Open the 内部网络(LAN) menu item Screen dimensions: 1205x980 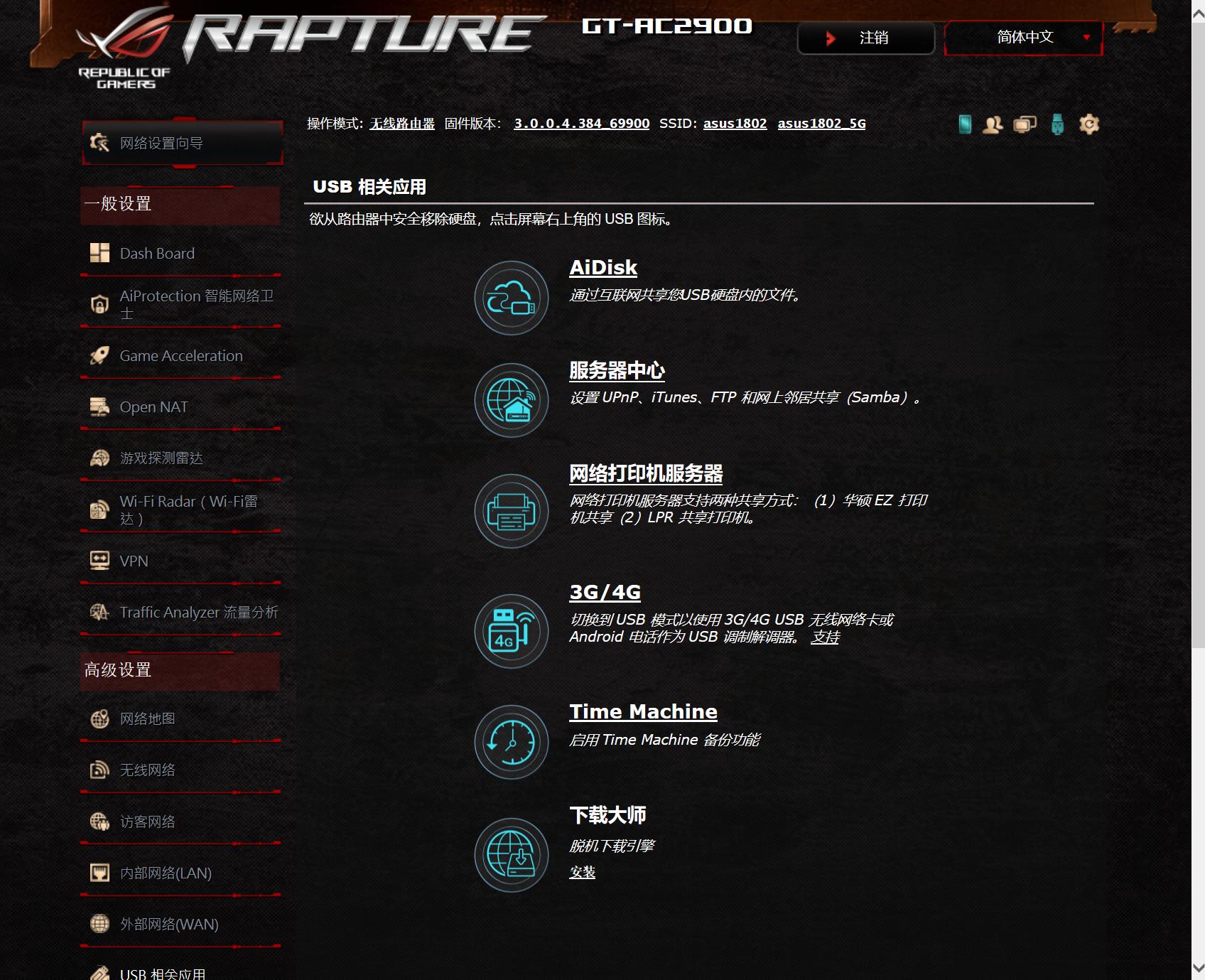[180, 873]
